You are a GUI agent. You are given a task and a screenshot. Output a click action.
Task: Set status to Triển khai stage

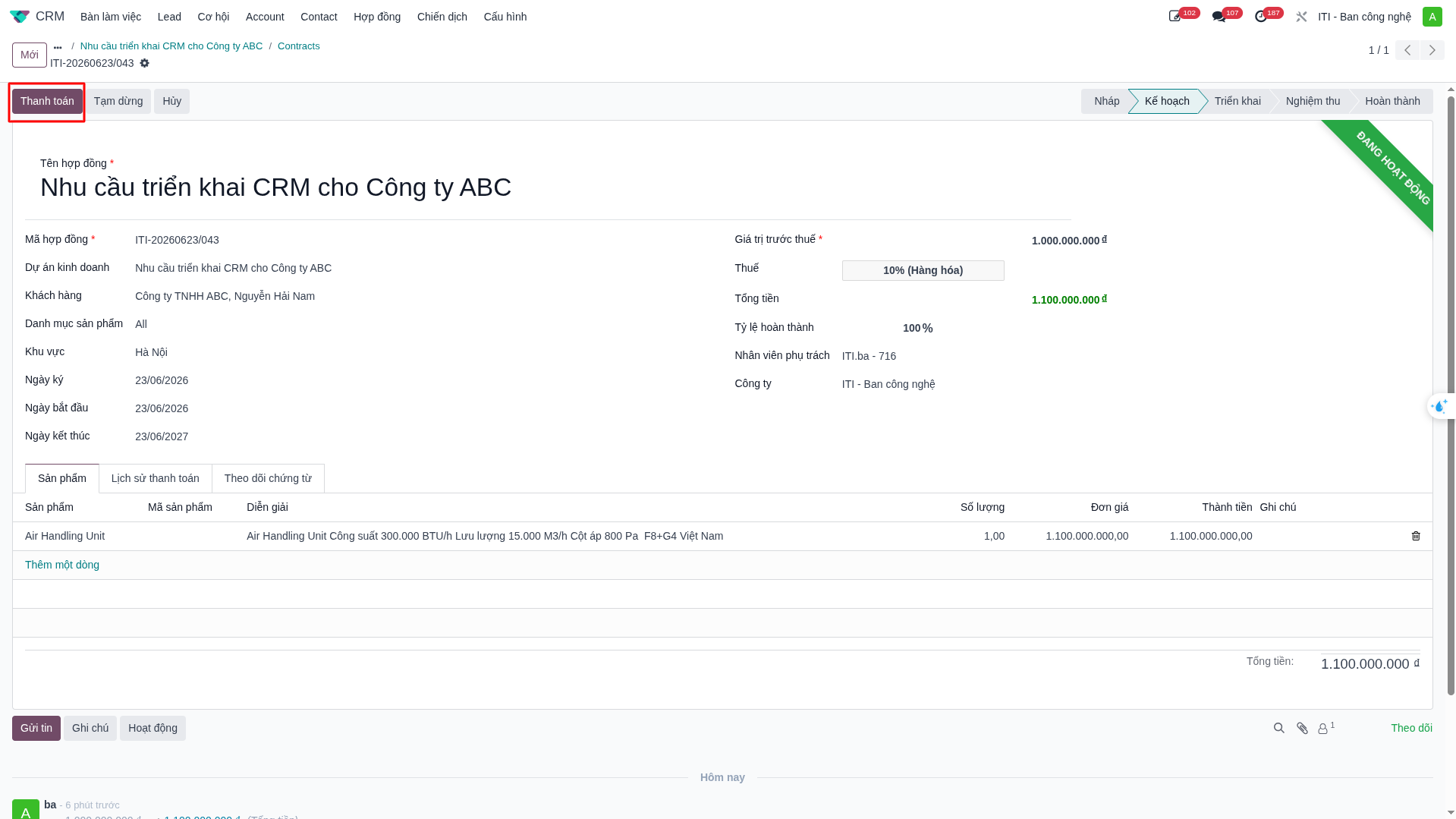pos(1237,101)
